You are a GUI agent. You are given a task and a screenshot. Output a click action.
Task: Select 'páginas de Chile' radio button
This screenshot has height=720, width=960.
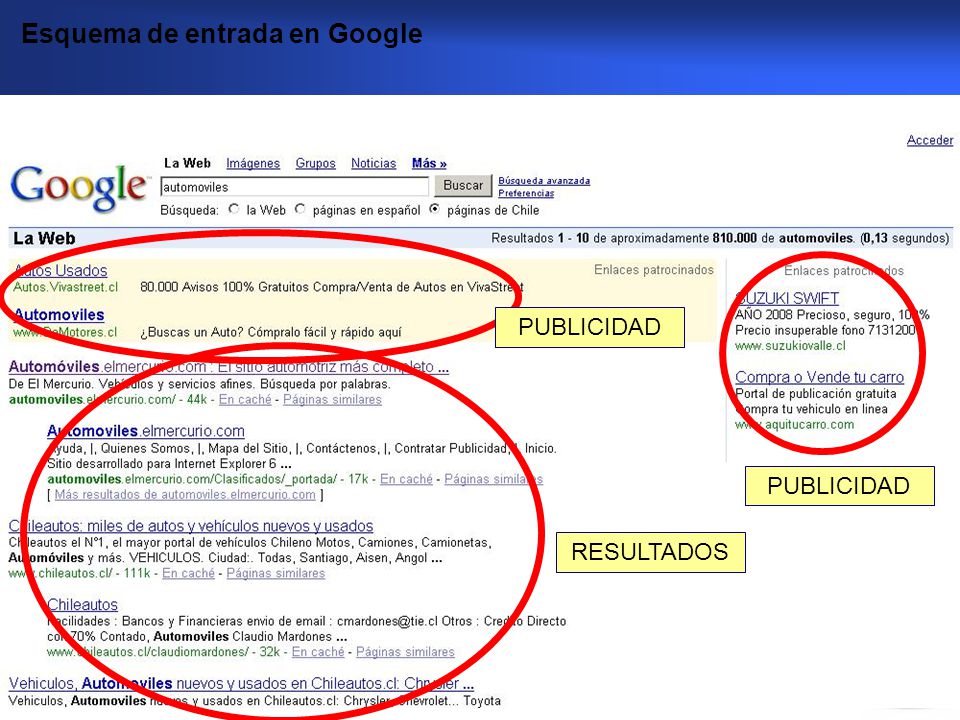435,209
